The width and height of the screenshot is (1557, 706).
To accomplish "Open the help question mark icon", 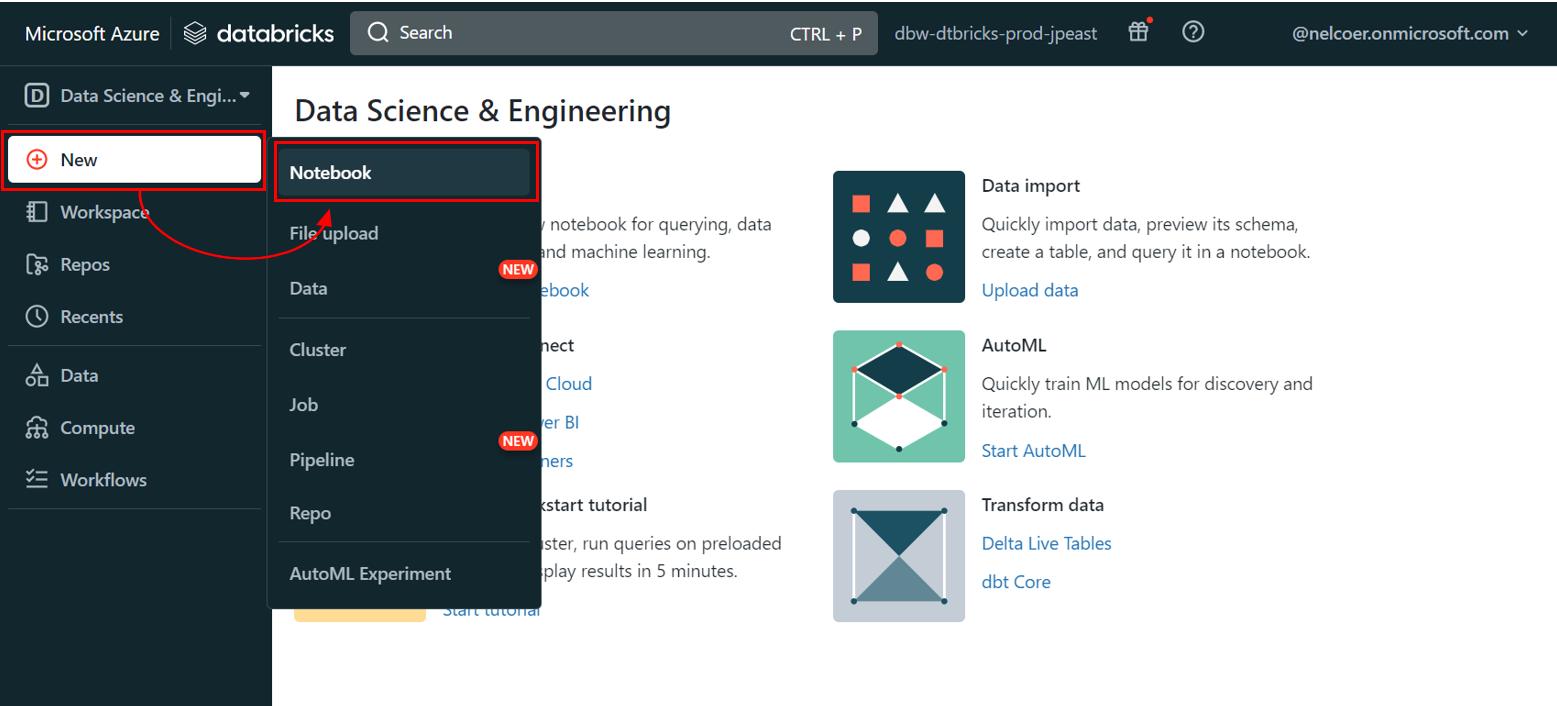I will [1192, 32].
